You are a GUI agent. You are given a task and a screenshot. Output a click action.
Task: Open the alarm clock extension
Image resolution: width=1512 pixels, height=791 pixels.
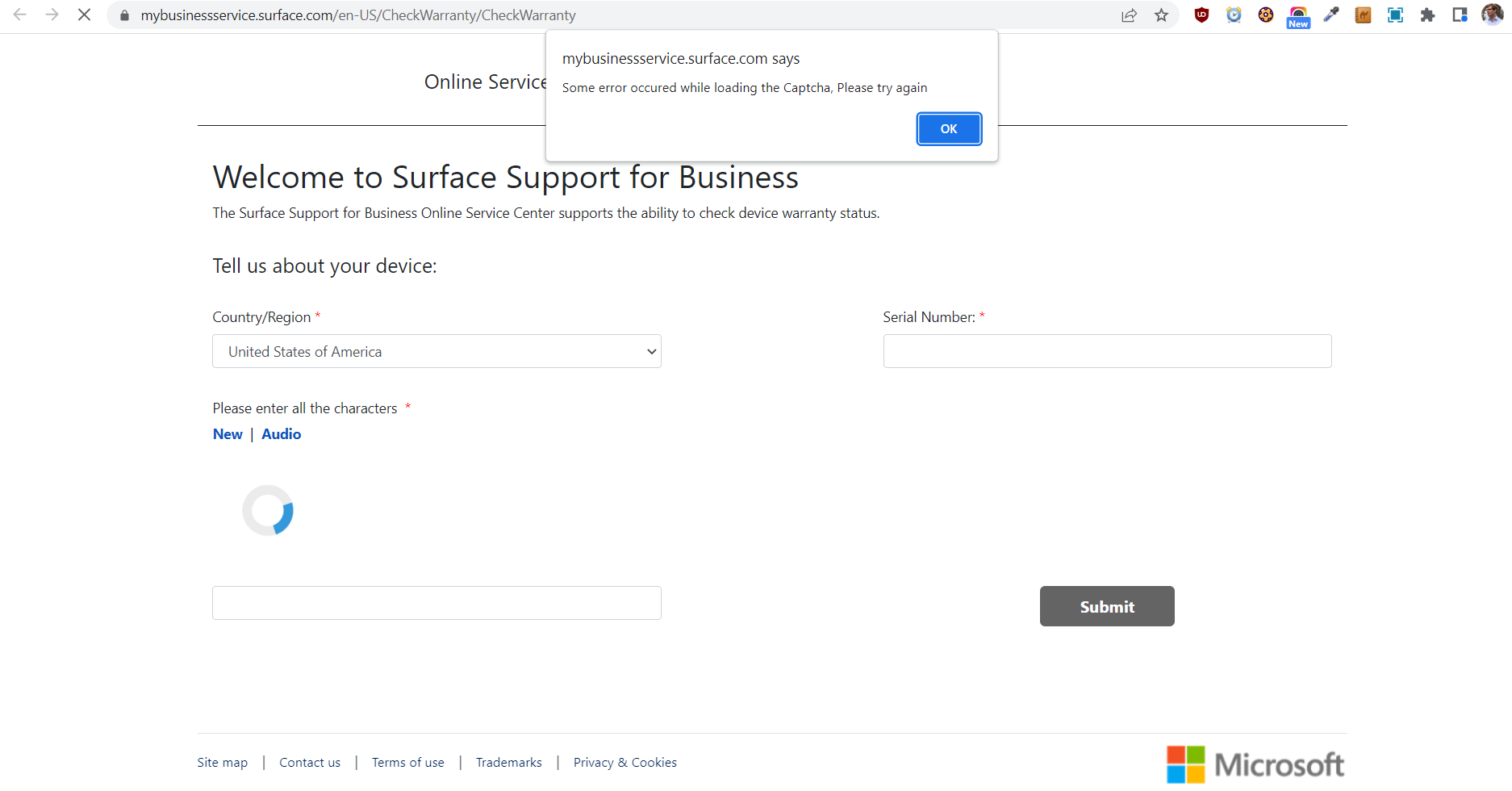(x=1233, y=15)
